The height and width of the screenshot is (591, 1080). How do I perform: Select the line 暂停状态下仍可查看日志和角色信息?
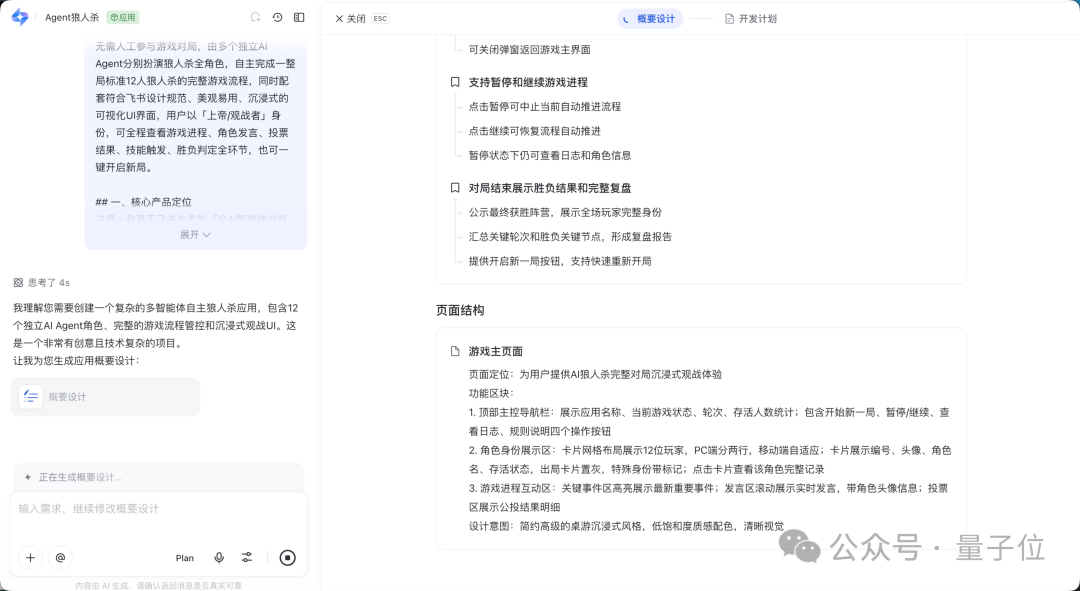(x=550, y=156)
